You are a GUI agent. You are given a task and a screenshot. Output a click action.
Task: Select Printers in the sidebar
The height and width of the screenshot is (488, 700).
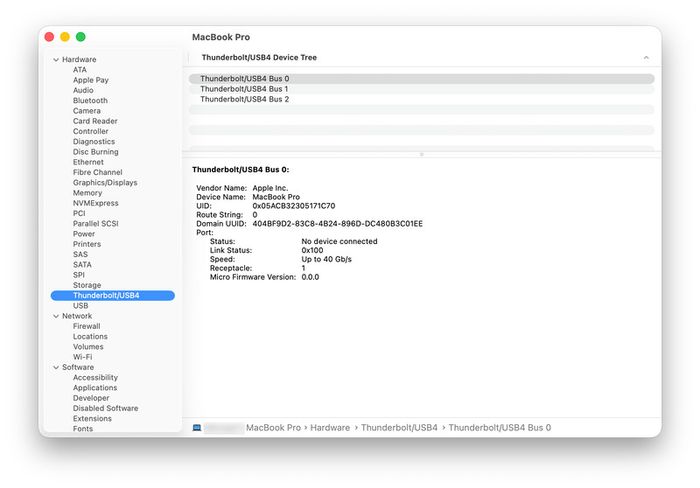[x=87, y=244]
